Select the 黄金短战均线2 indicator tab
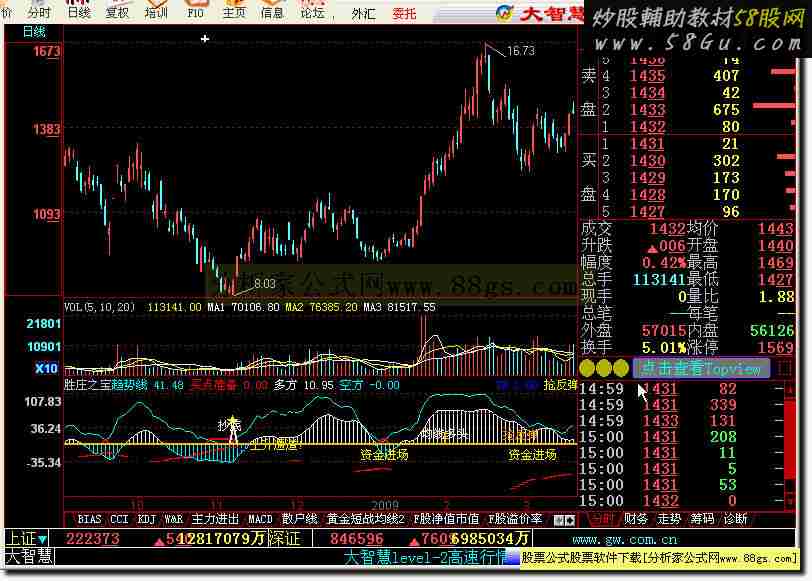The image size is (812, 581). click(366, 519)
